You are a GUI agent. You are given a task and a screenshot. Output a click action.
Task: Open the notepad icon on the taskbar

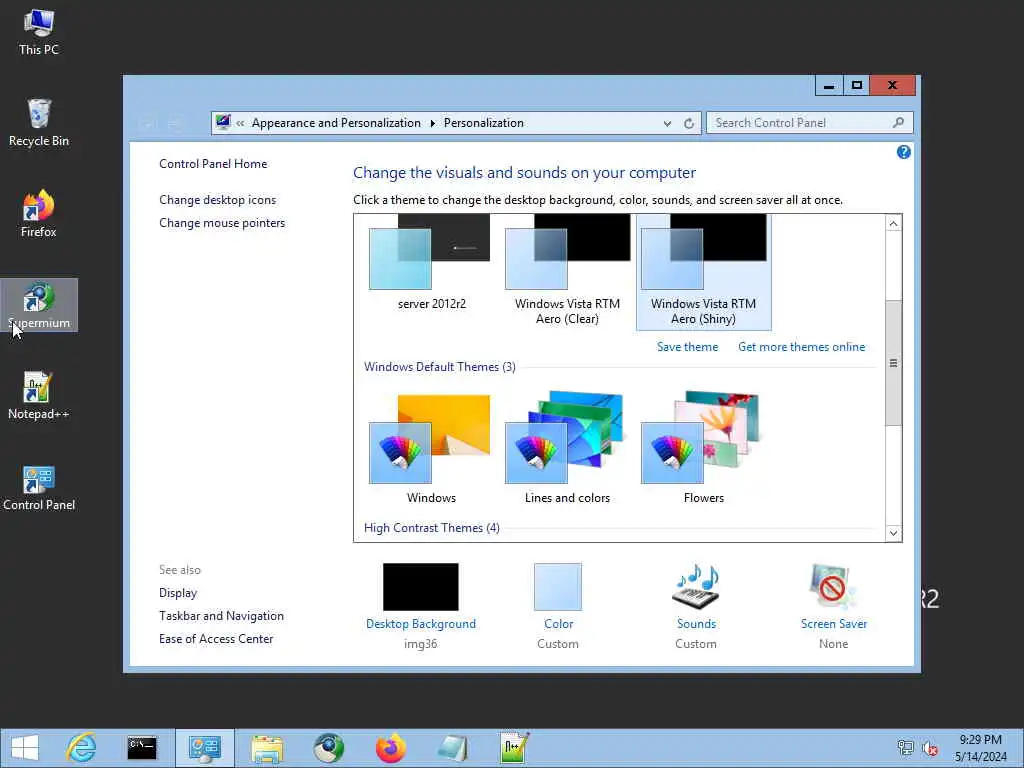(452, 748)
